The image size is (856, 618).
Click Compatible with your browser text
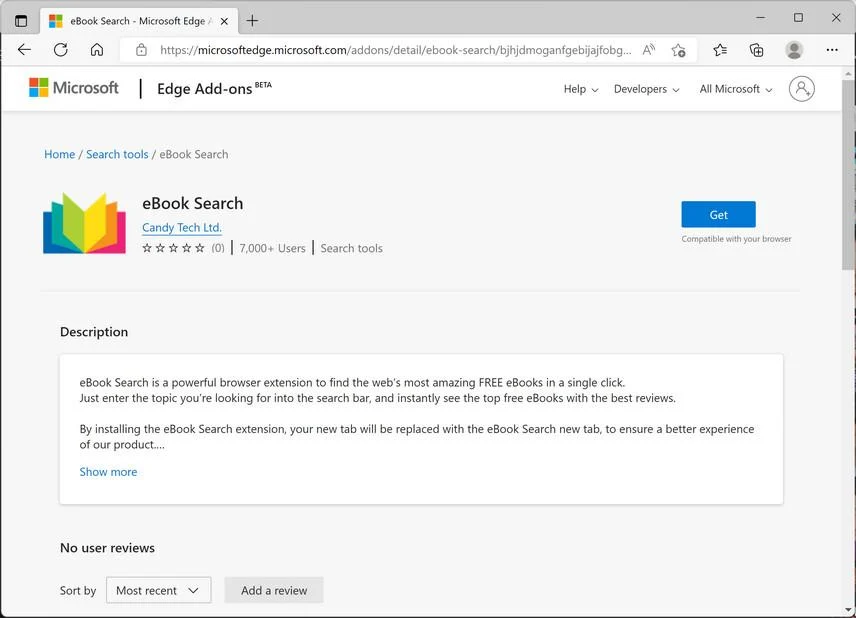pyautogui.click(x=736, y=239)
